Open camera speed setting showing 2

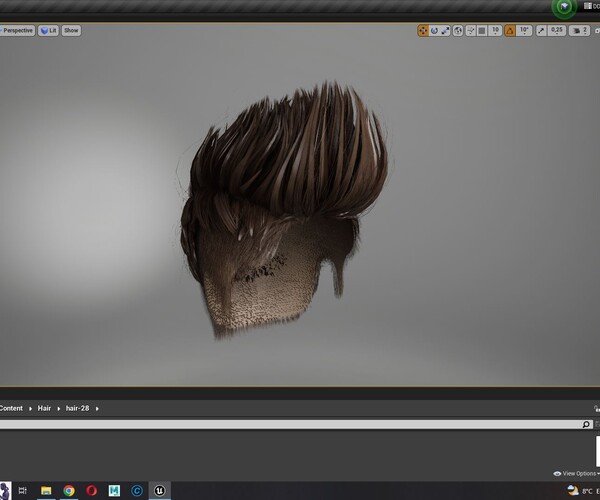(579, 31)
